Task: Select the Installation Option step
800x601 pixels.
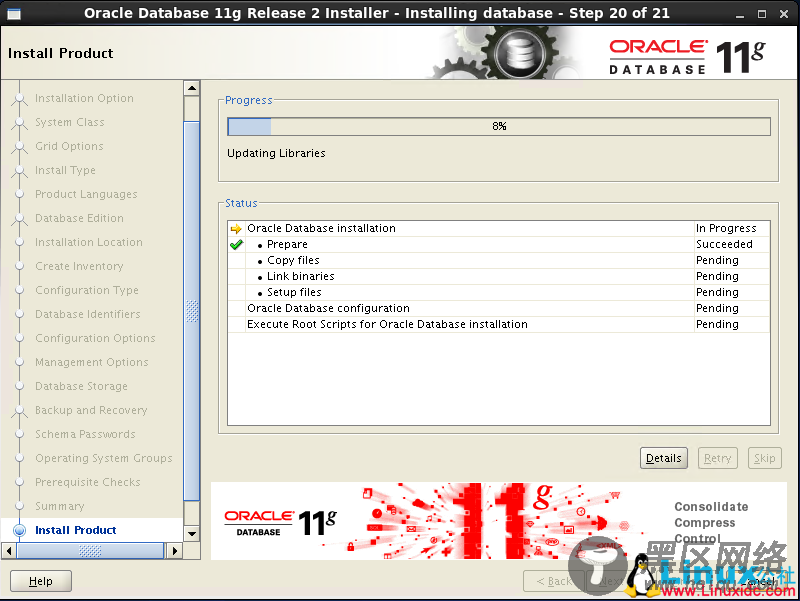Action: click(84, 98)
